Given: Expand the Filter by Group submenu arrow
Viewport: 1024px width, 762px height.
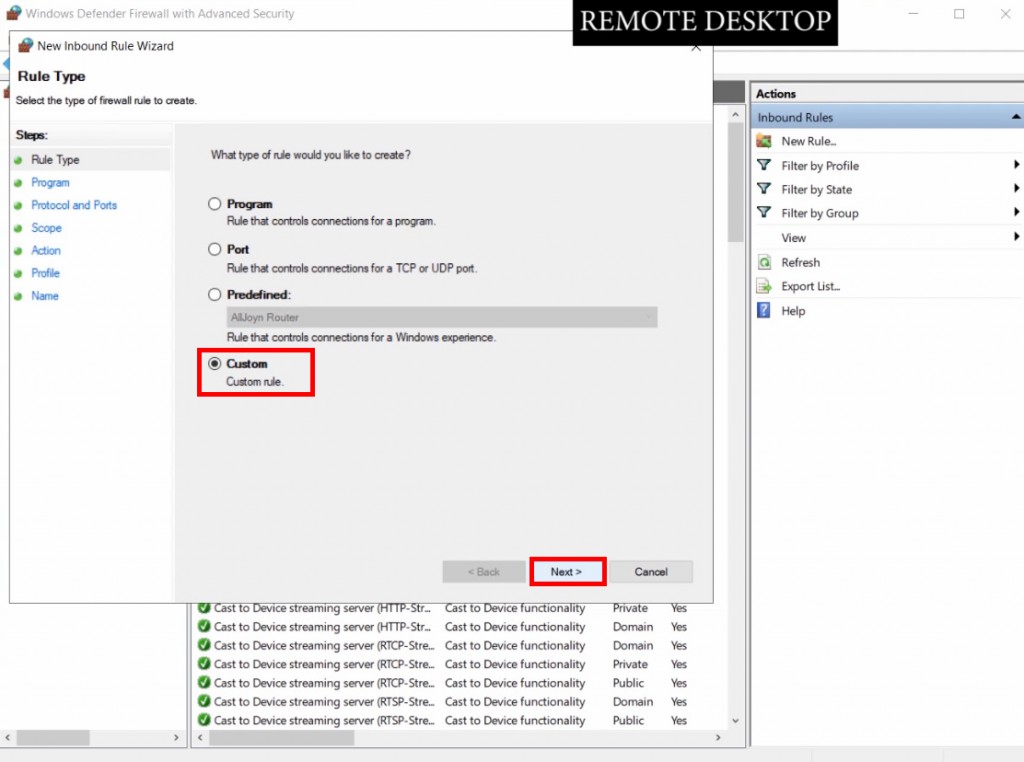Looking at the screenshot, I should click(x=1016, y=212).
